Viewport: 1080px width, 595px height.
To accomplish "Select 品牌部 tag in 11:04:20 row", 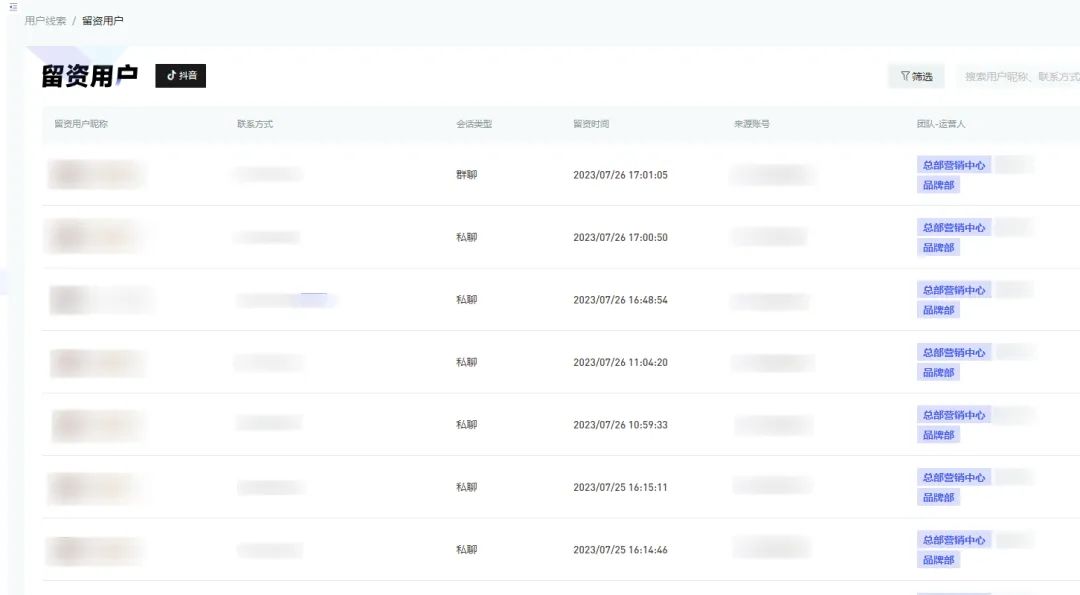I will point(938,373).
